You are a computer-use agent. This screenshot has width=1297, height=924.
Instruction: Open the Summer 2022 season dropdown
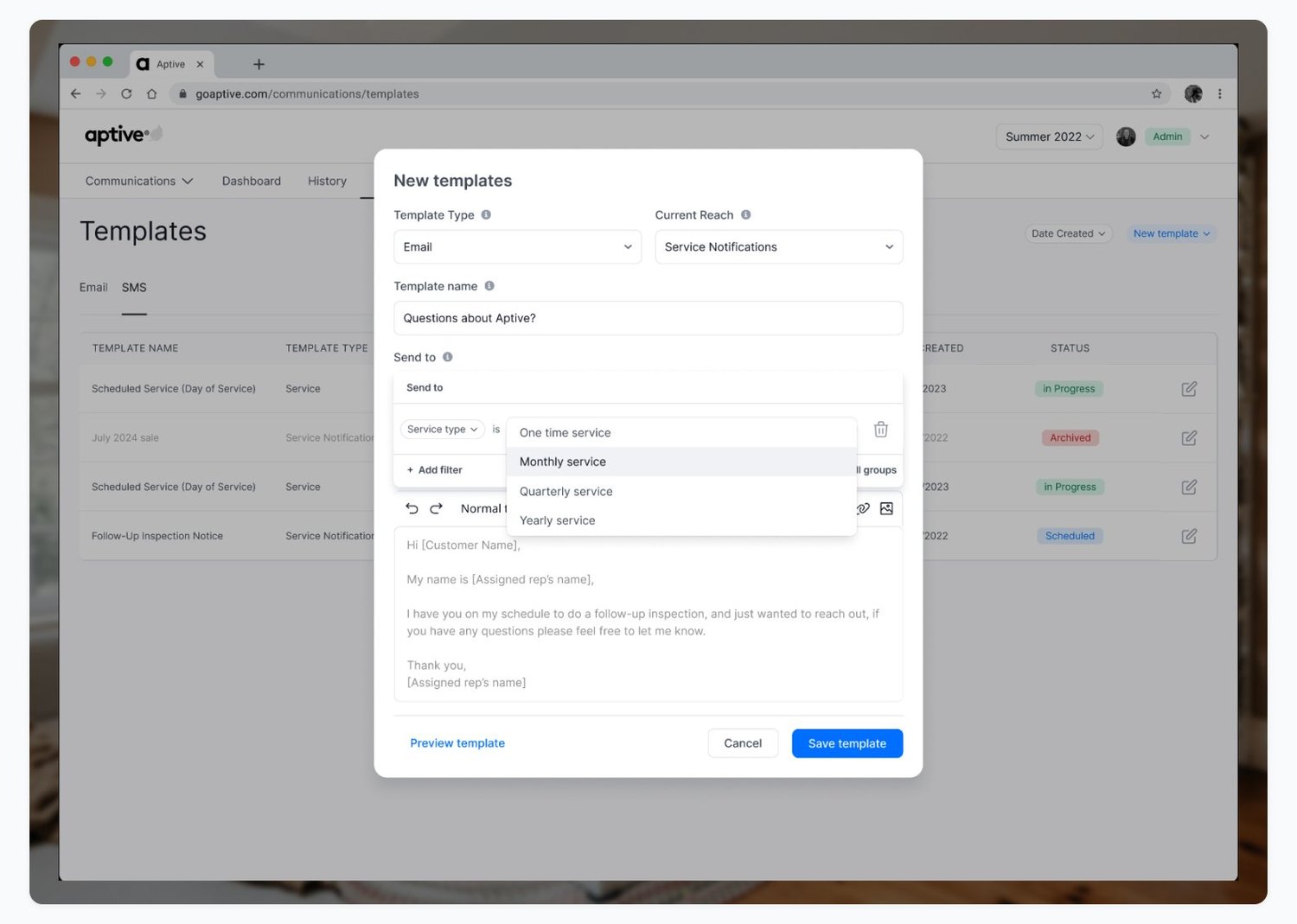1049,137
